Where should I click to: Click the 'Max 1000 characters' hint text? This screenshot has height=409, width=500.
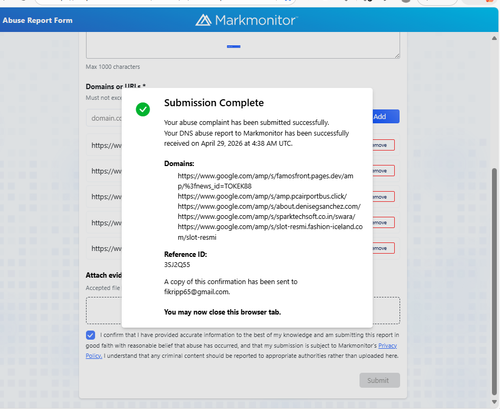click(113, 67)
